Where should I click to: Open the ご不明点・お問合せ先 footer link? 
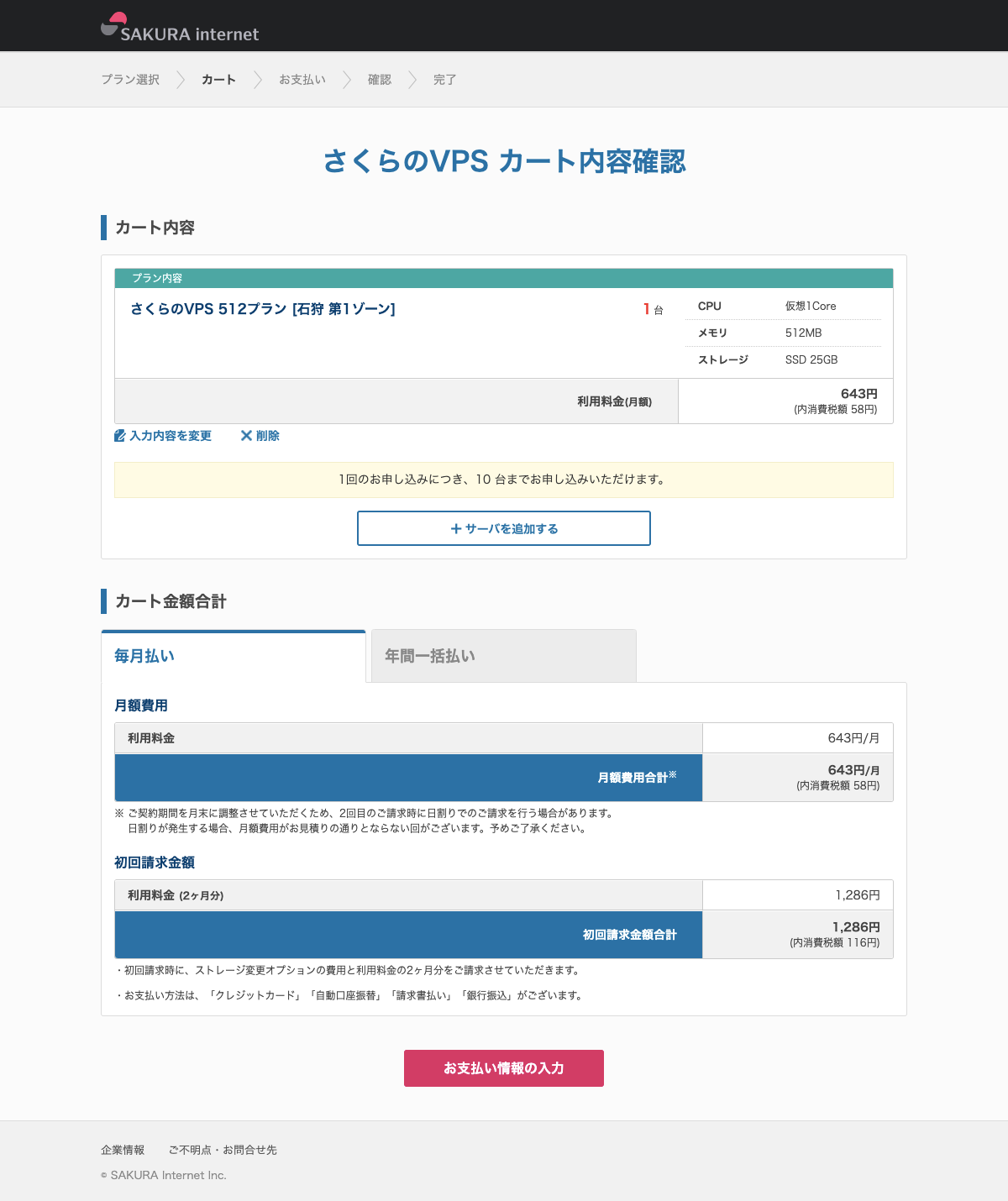[223, 1150]
